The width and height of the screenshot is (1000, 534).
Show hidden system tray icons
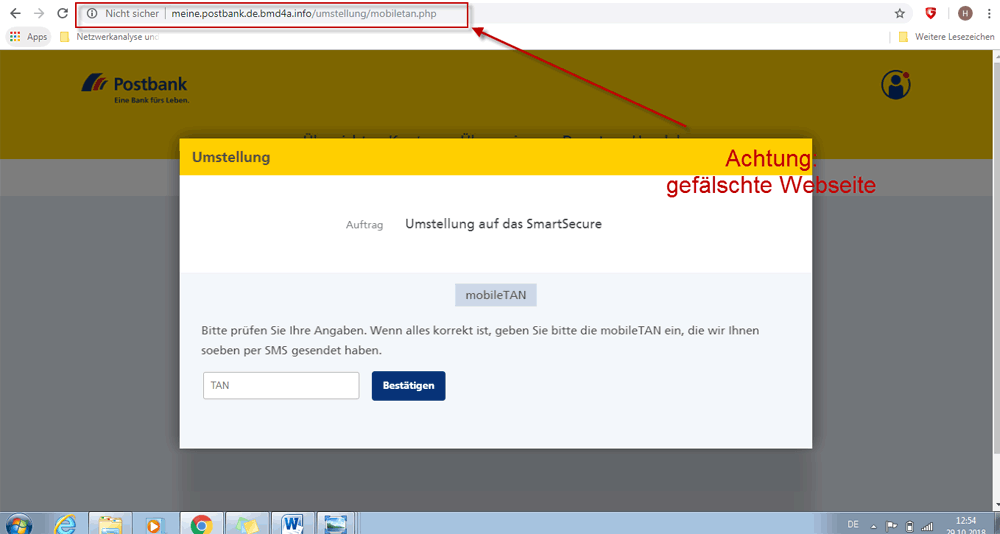point(873,525)
